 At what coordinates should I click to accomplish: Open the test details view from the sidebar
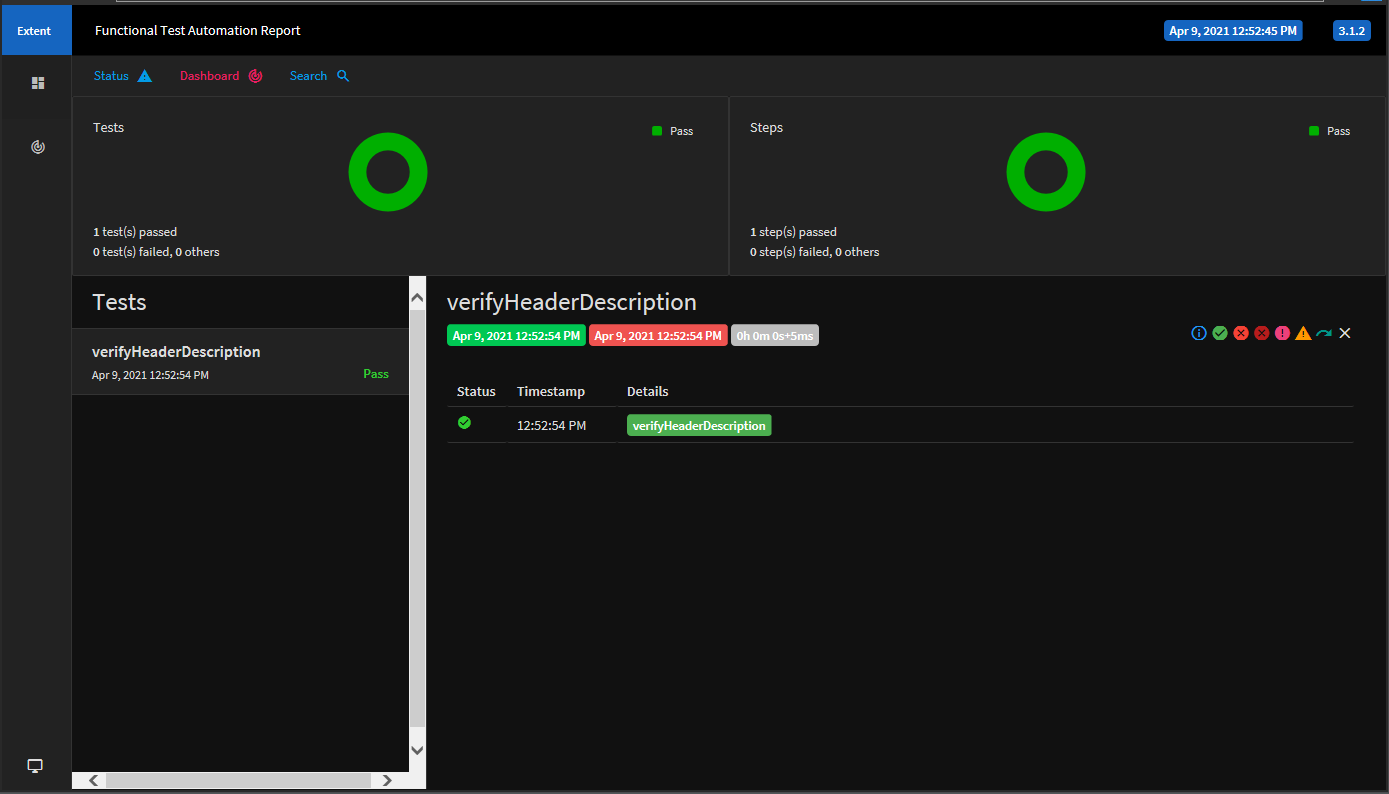(x=37, y=84)
